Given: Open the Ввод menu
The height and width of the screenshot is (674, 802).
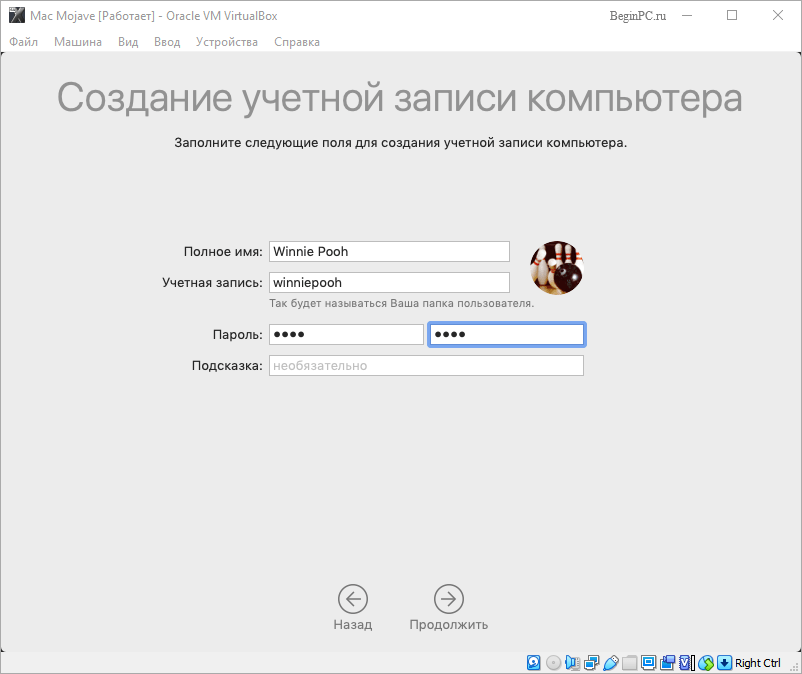Looking at the screenshot, I should coord(167,42).
